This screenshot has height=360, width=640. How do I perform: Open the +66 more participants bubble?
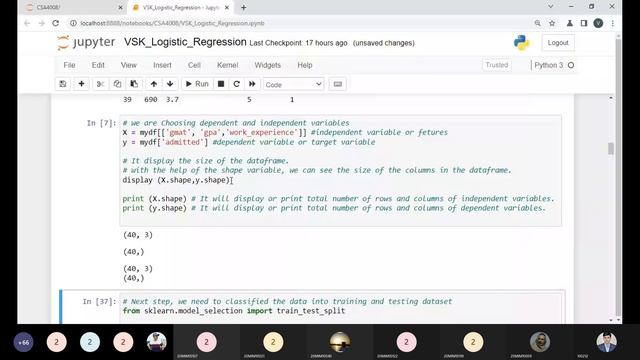point(24,342)
